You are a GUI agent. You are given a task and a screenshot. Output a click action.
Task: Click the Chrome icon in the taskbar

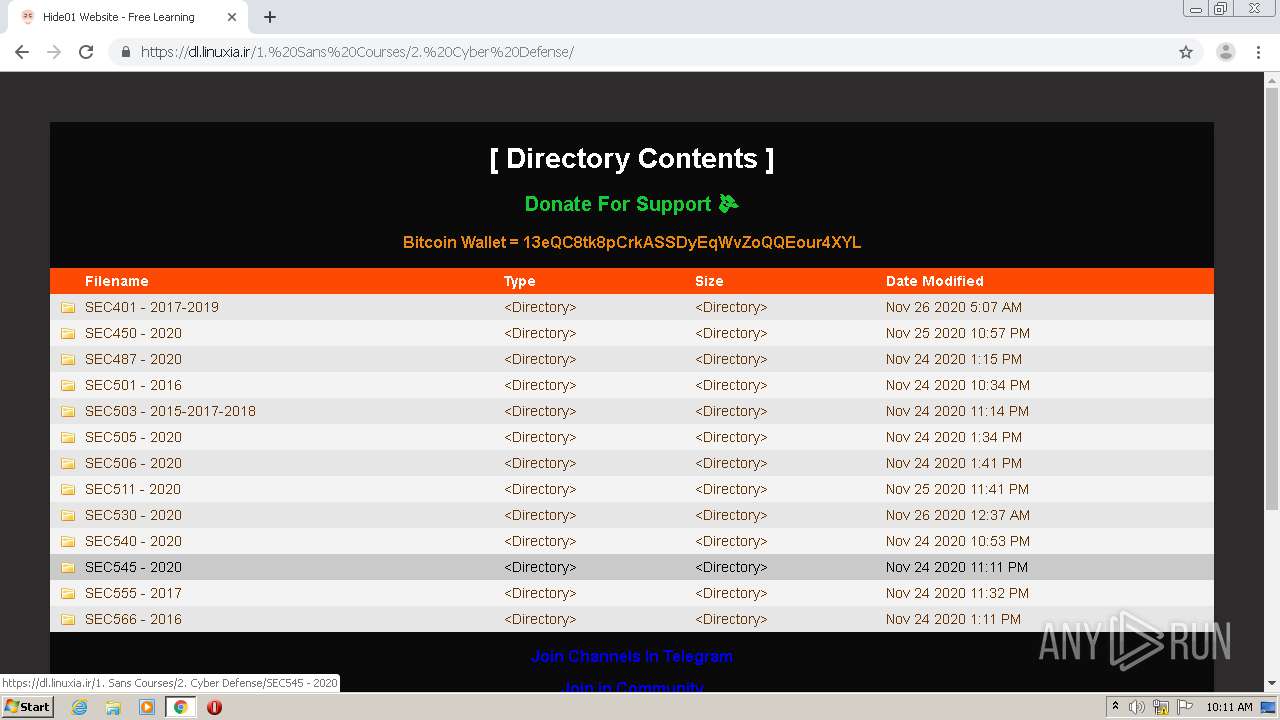click(x=181, y=707)
